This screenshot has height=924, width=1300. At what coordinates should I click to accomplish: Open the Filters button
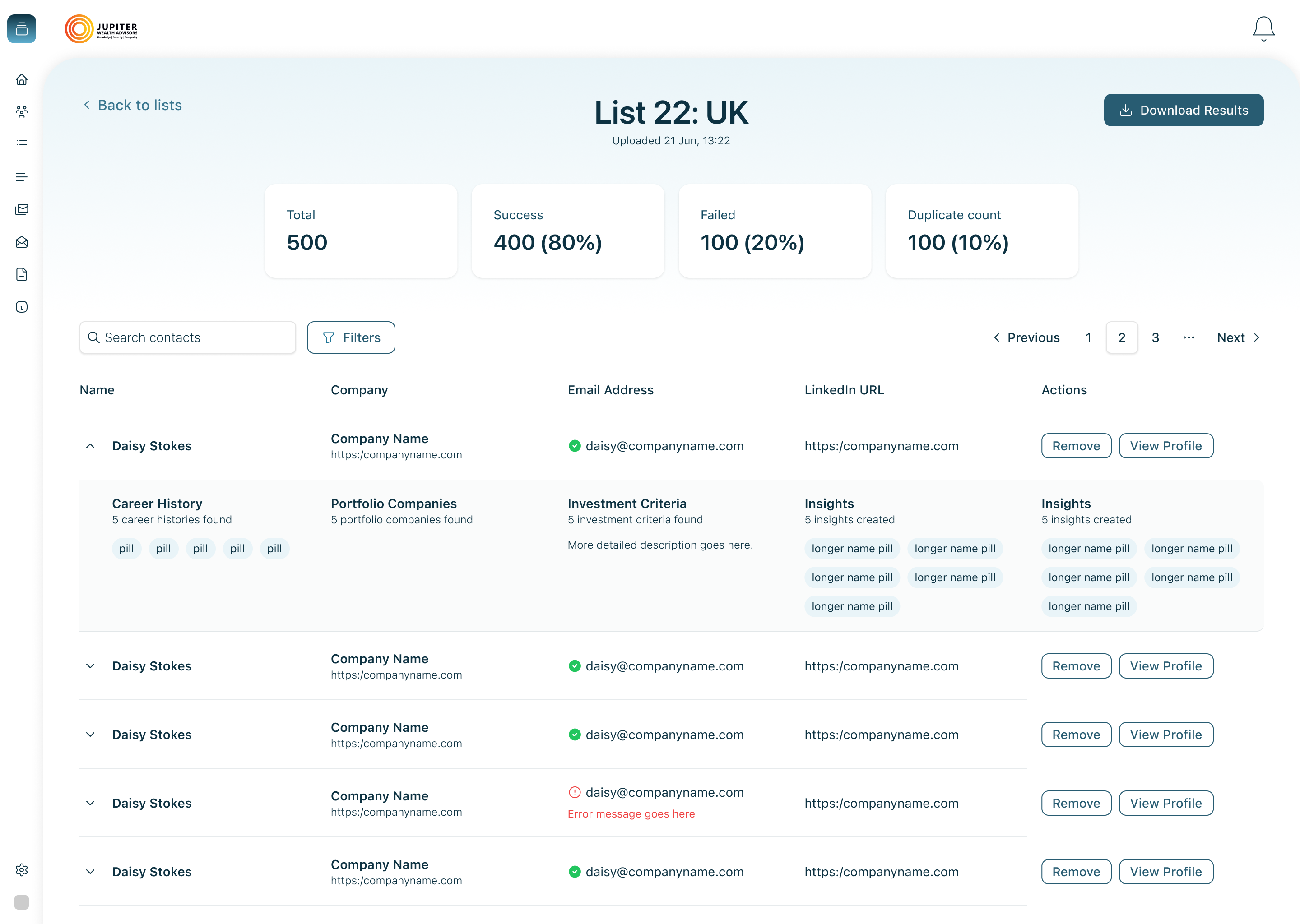[x=351, y=337]
